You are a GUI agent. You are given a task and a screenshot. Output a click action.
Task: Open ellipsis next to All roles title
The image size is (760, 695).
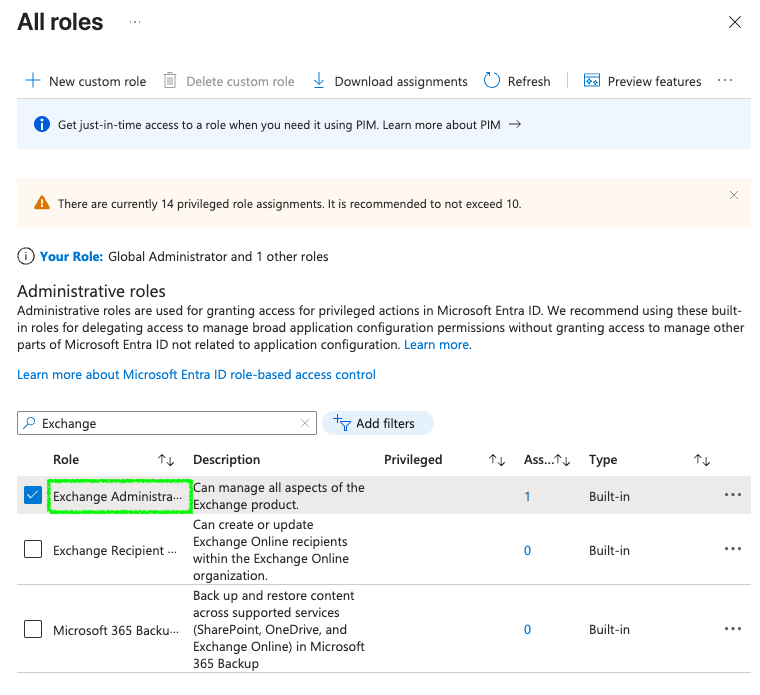point(135,22)
